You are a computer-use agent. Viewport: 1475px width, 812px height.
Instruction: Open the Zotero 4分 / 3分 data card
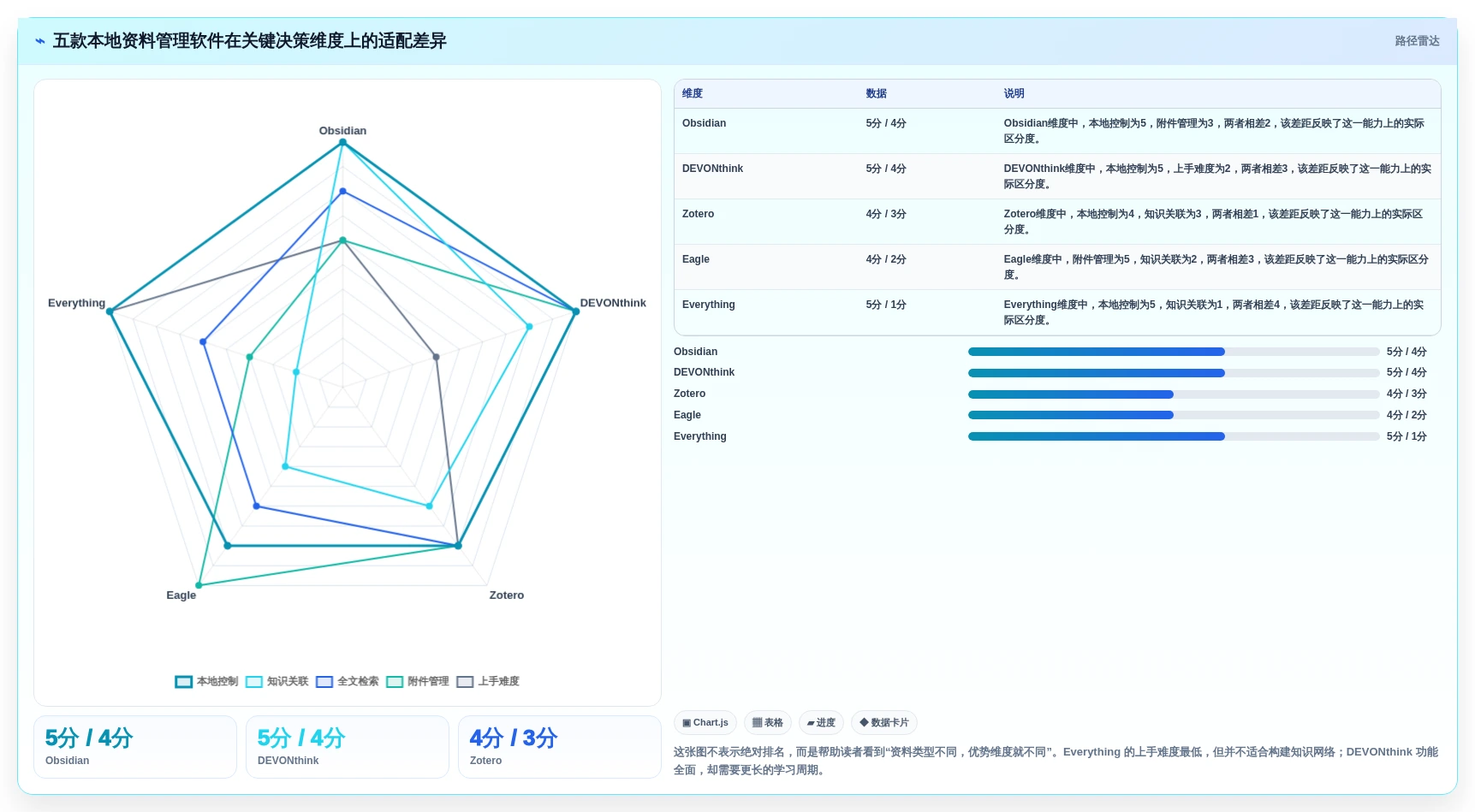click(560, 747)
